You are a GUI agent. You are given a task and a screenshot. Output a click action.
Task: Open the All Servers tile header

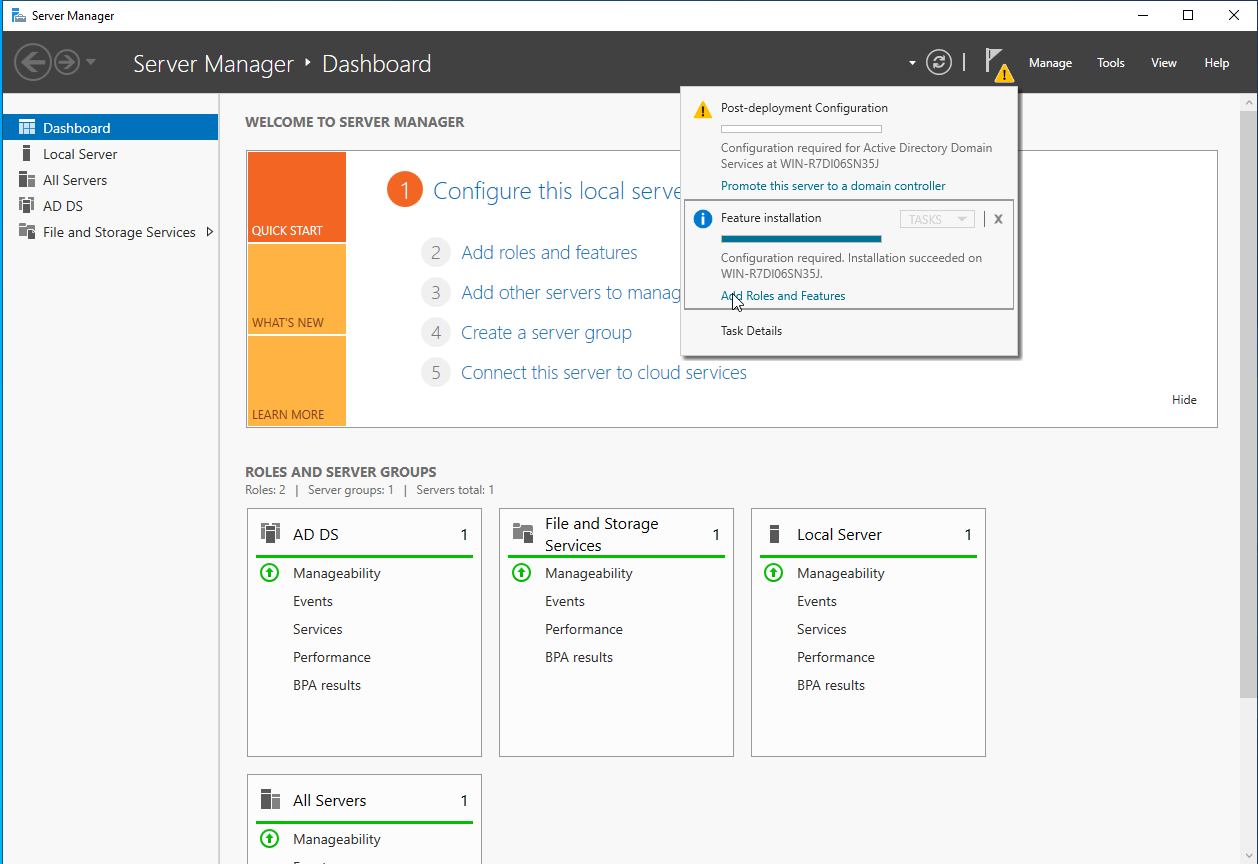coord(364,801)
